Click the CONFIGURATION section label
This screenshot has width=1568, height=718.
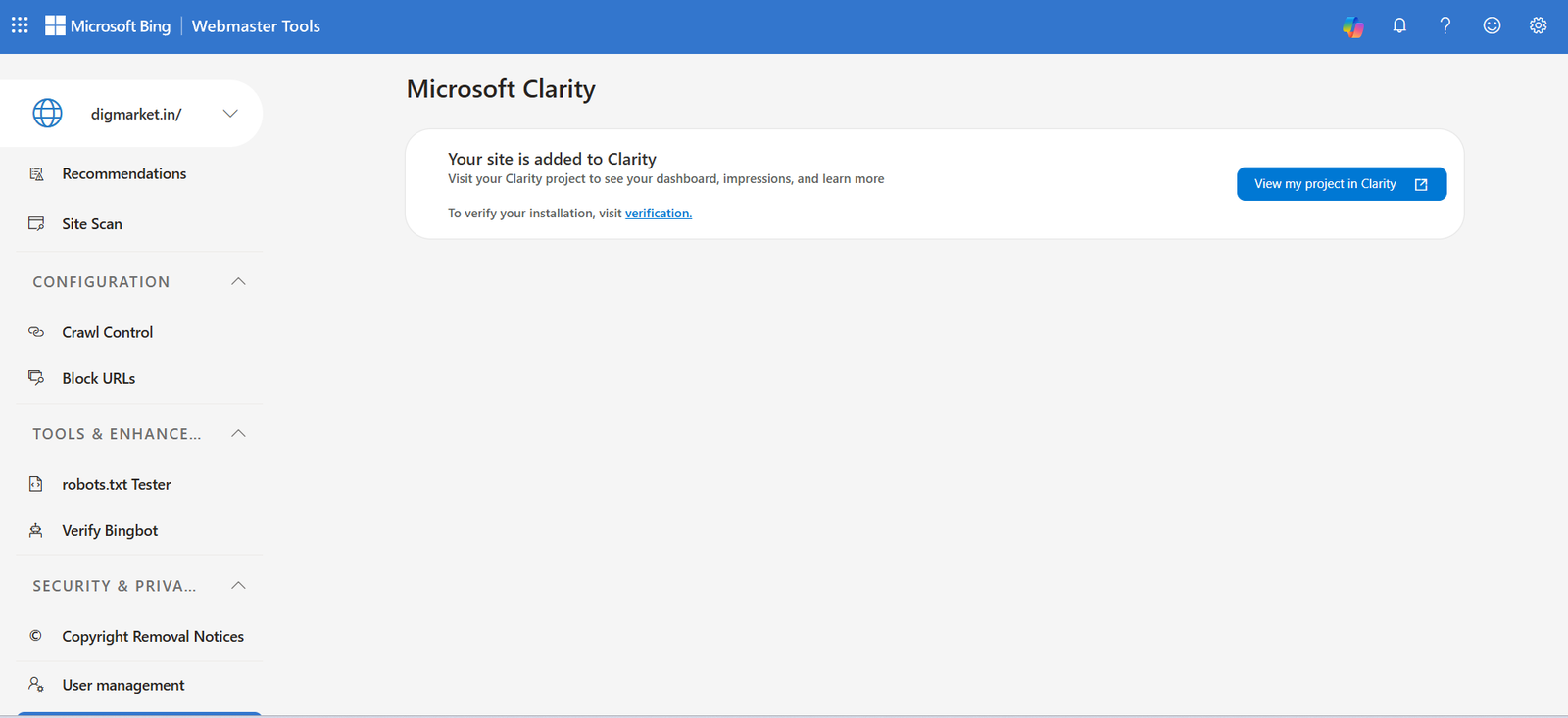point(101,282)
